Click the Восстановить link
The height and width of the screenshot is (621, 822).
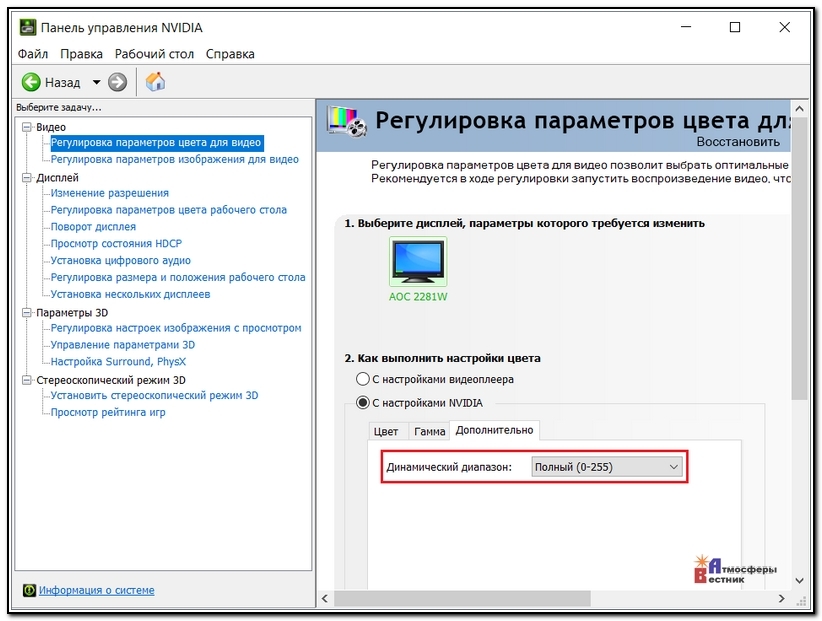click(x=738, y=142)
